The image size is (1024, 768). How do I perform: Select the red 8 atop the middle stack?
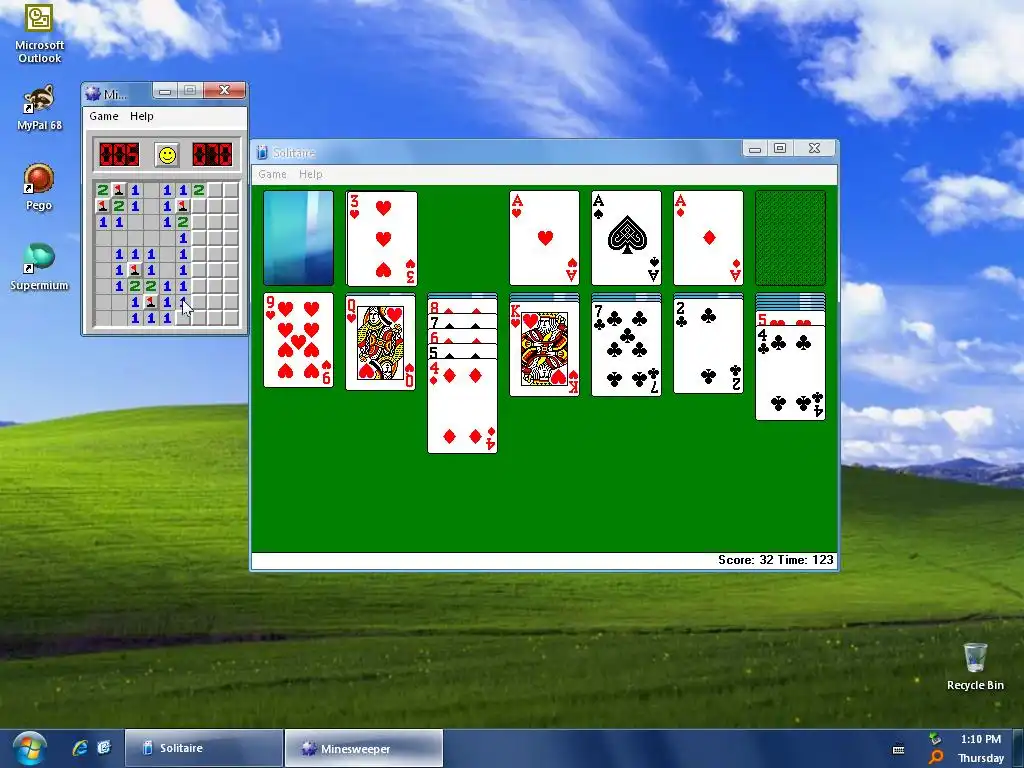click(x=462, y=306)
